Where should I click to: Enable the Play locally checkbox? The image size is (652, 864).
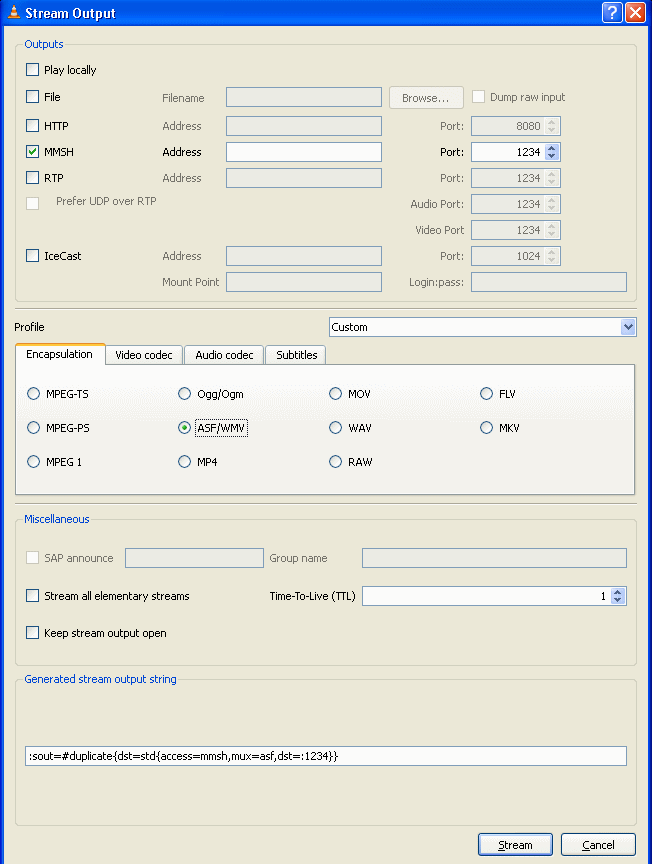[x=33, y=69]
